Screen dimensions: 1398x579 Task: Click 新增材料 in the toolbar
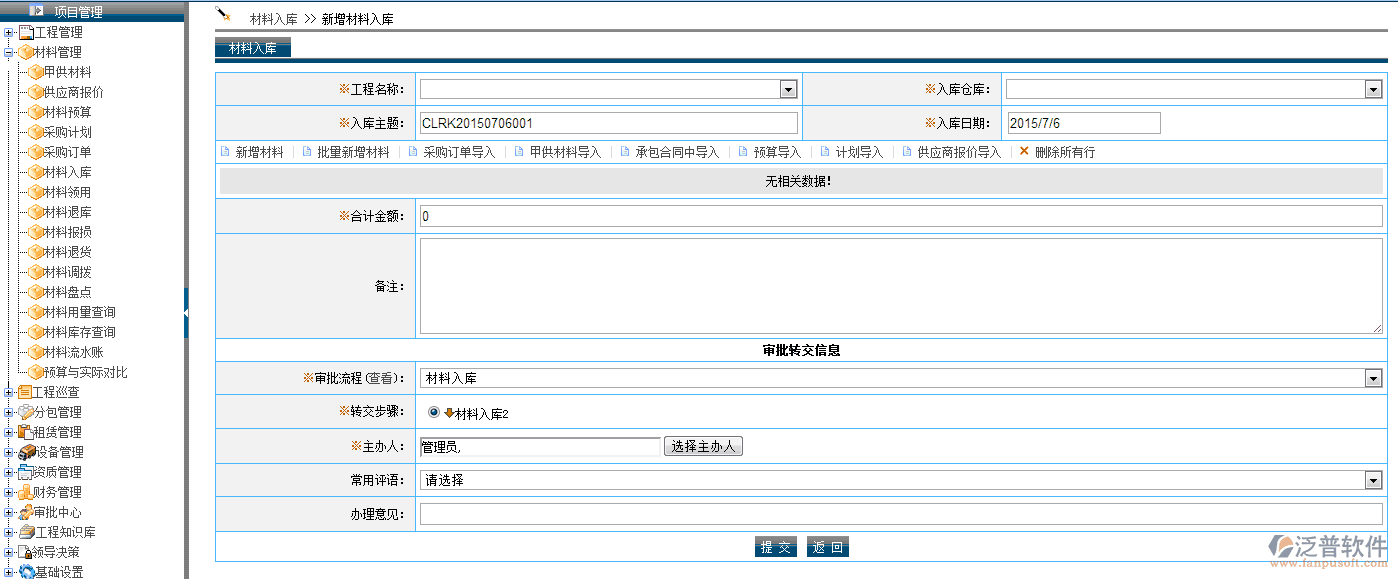point(259,152)
